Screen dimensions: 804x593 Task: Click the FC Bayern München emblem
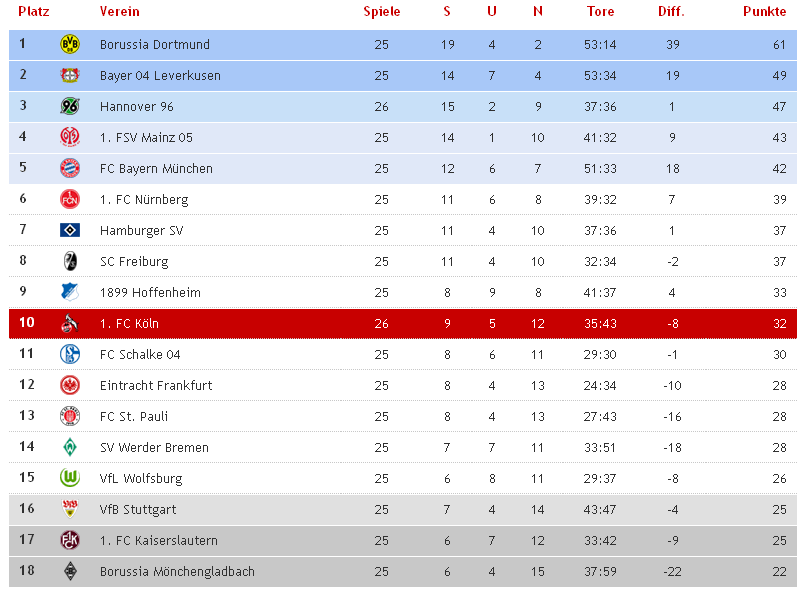click(x=70, y=168)
